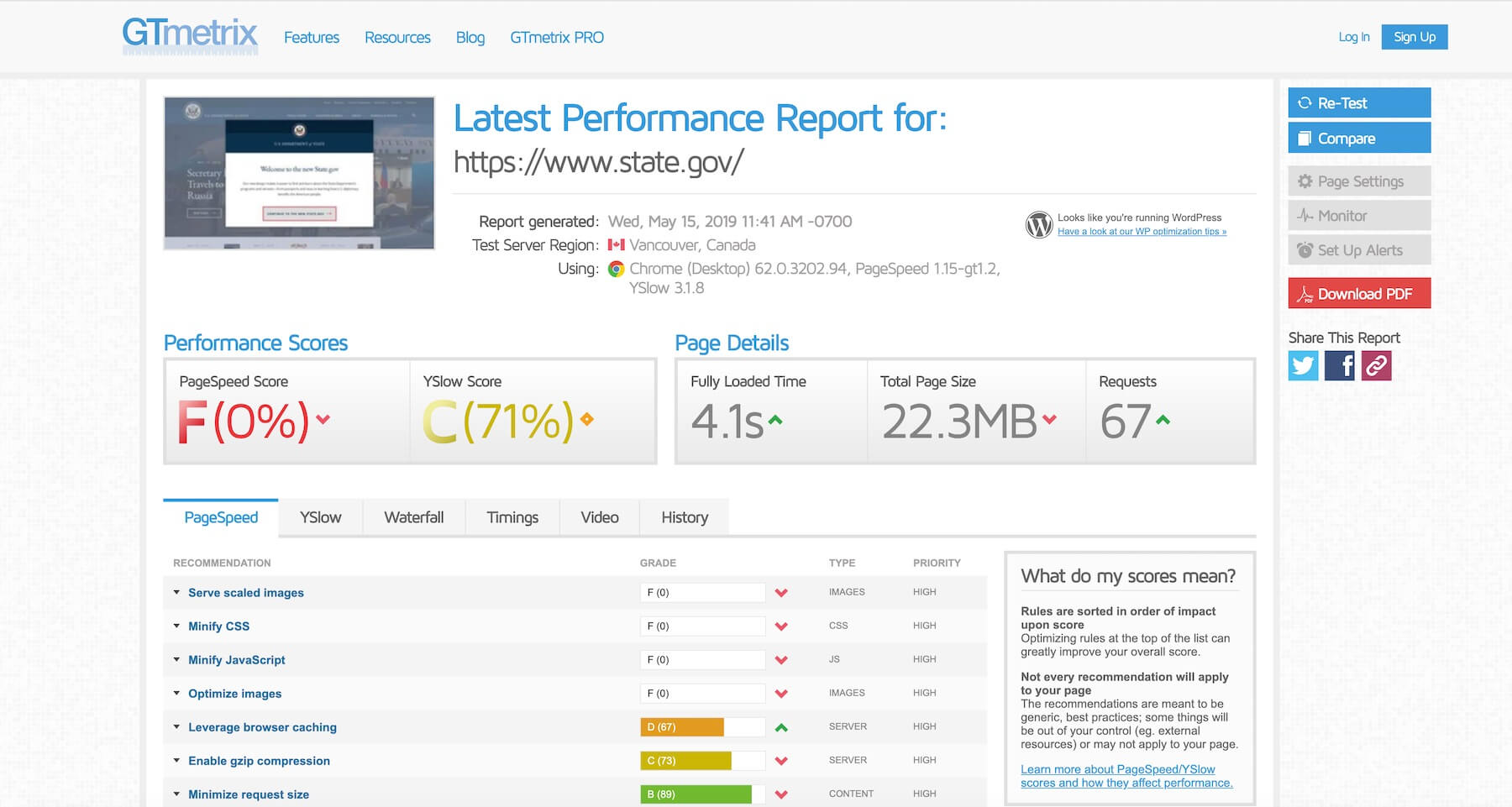The image size is (1512, 807).
Task: Open the GTmetrix PRO page
Action: [557, 37]
